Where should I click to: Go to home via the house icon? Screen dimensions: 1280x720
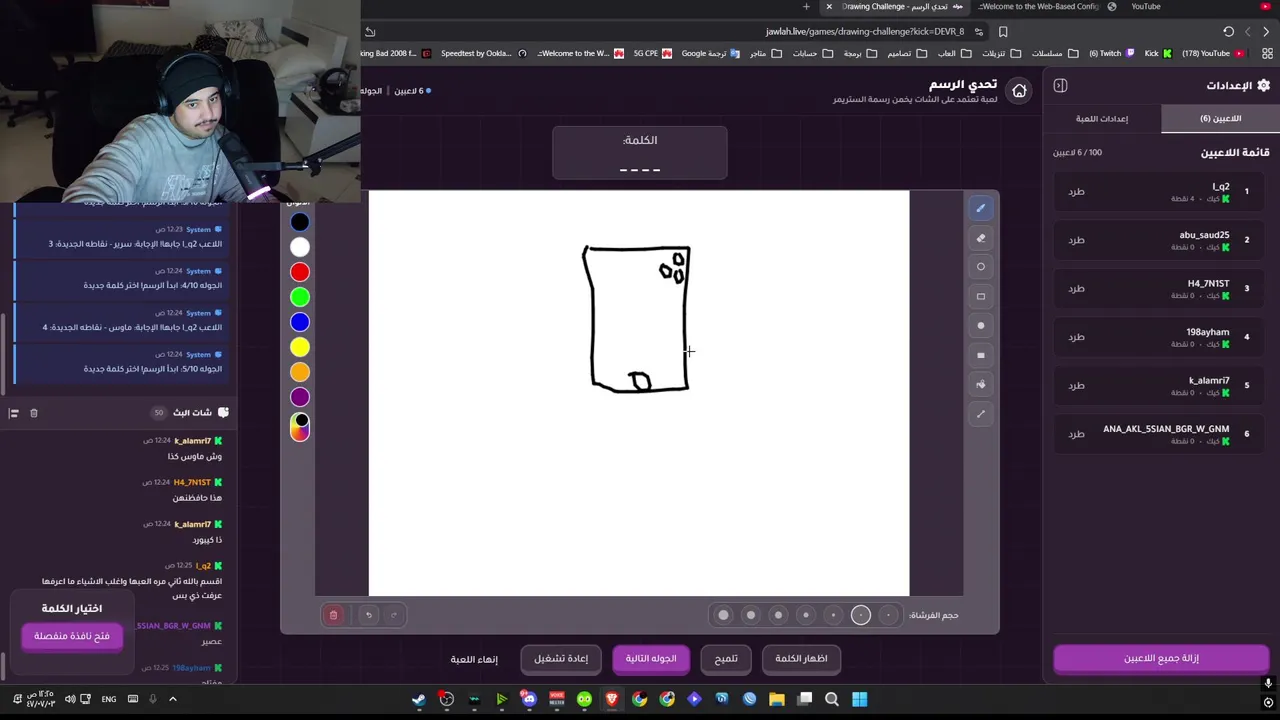coord(1019,91)
